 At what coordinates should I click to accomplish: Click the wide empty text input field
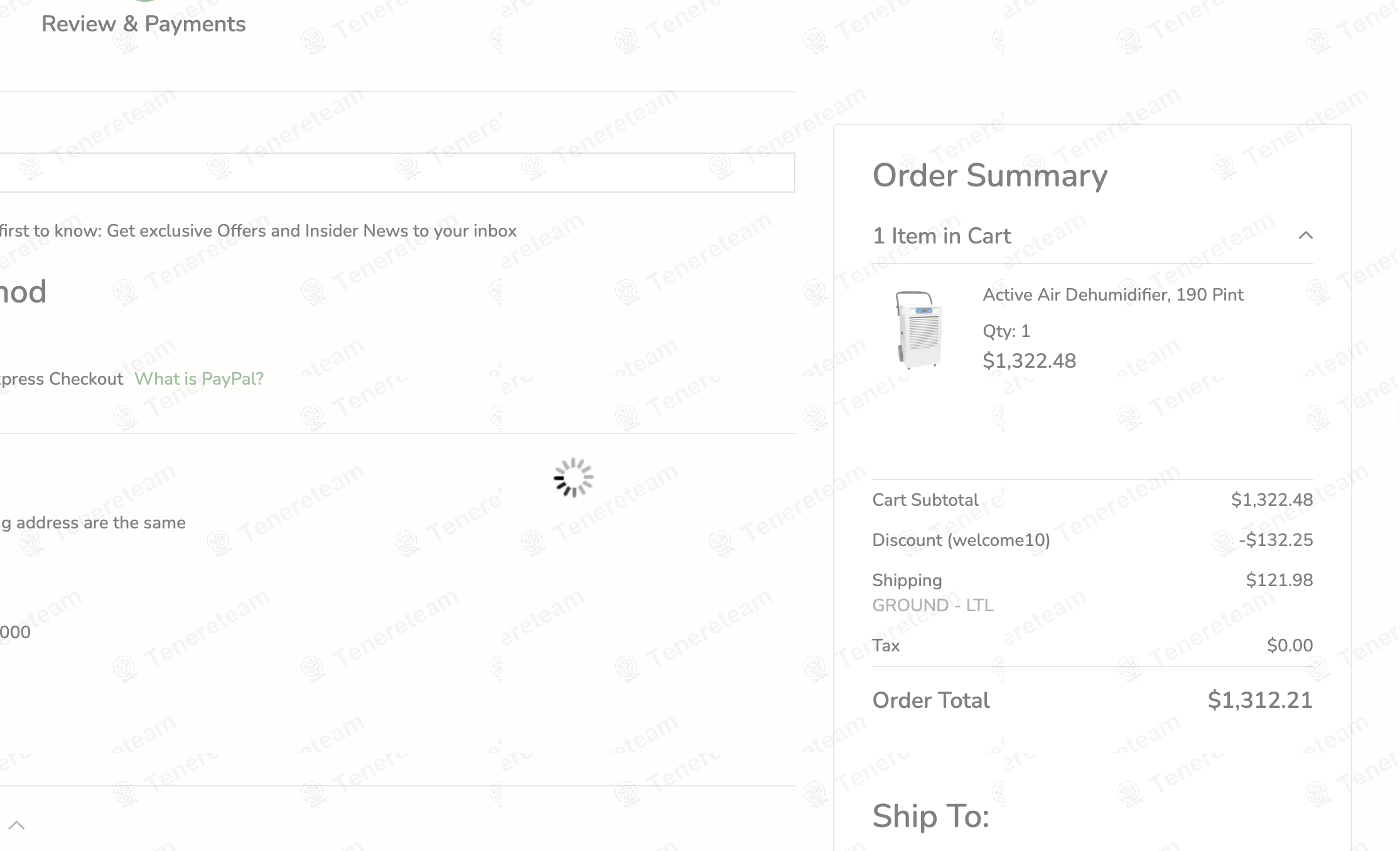click(397, 173)
